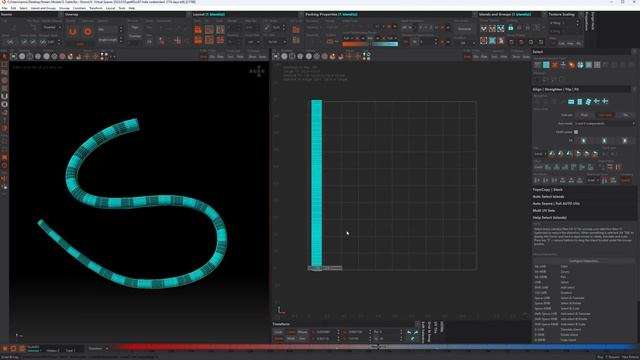Click the orange gradient bar in Packing Properties
The image size is (640, 360).
[x=356, y=44]
